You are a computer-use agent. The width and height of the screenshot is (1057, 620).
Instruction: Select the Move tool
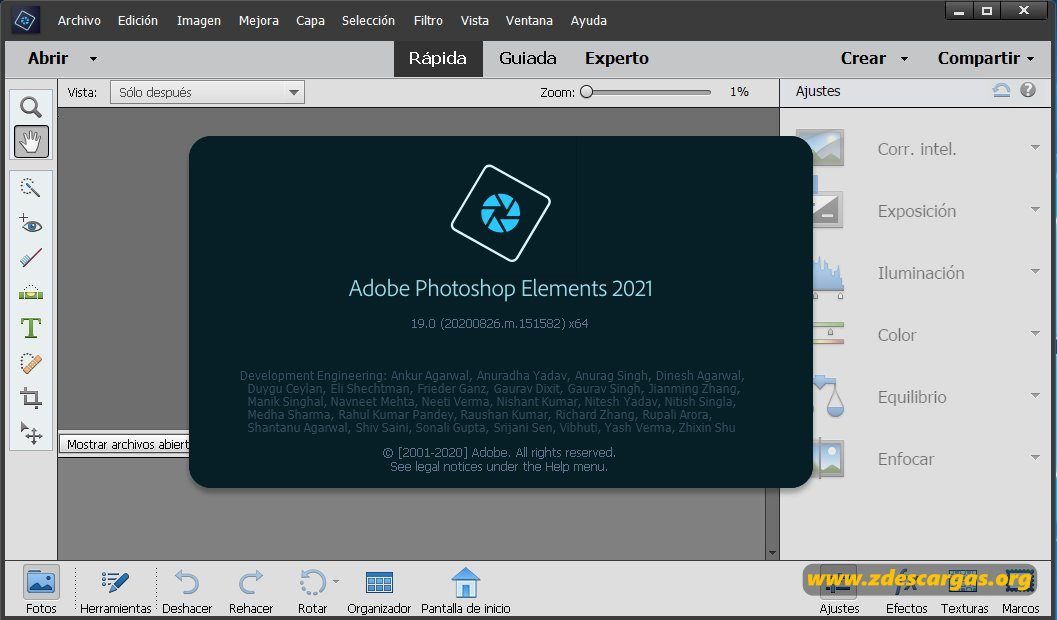tap(31, 433)
